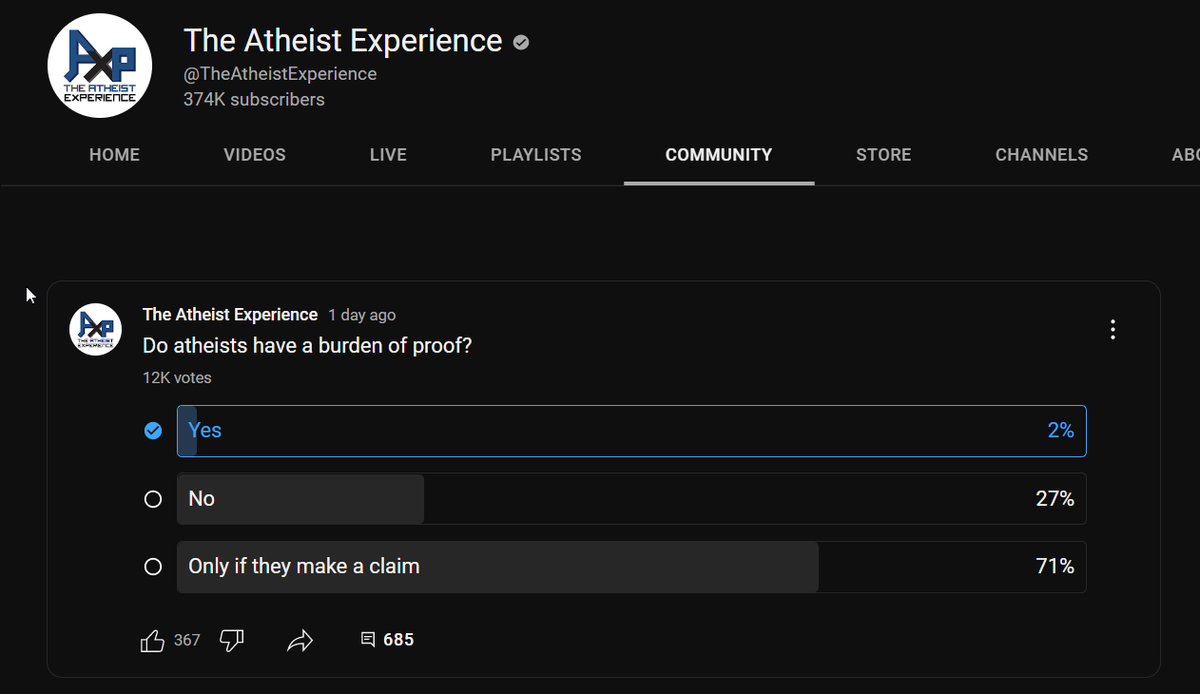Click the '12K votes' label
This screenshot has height=694, width=1200.
coord(176,377)
